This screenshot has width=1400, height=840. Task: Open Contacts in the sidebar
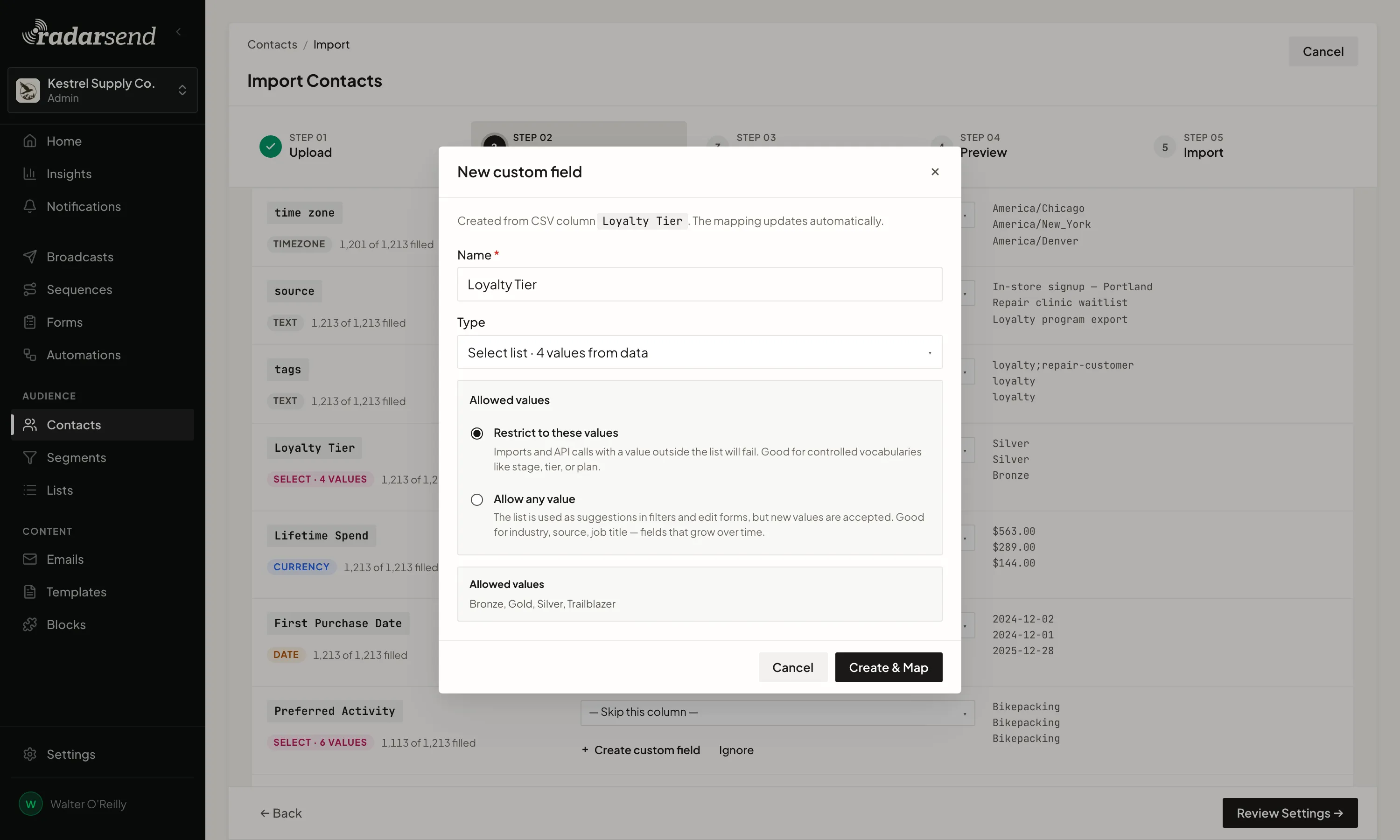(x=102, y=425)
